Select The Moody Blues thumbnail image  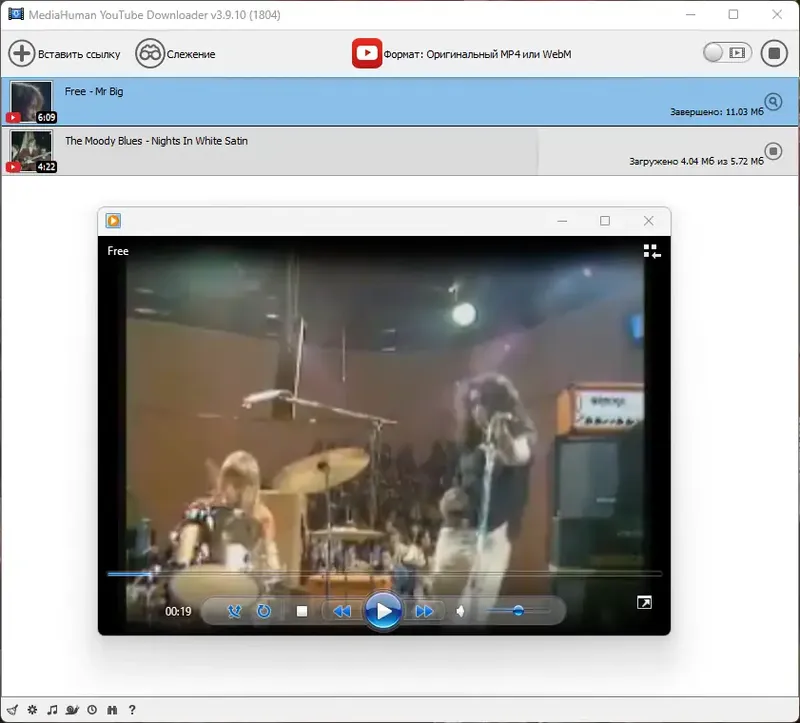(x=31, y=151)
